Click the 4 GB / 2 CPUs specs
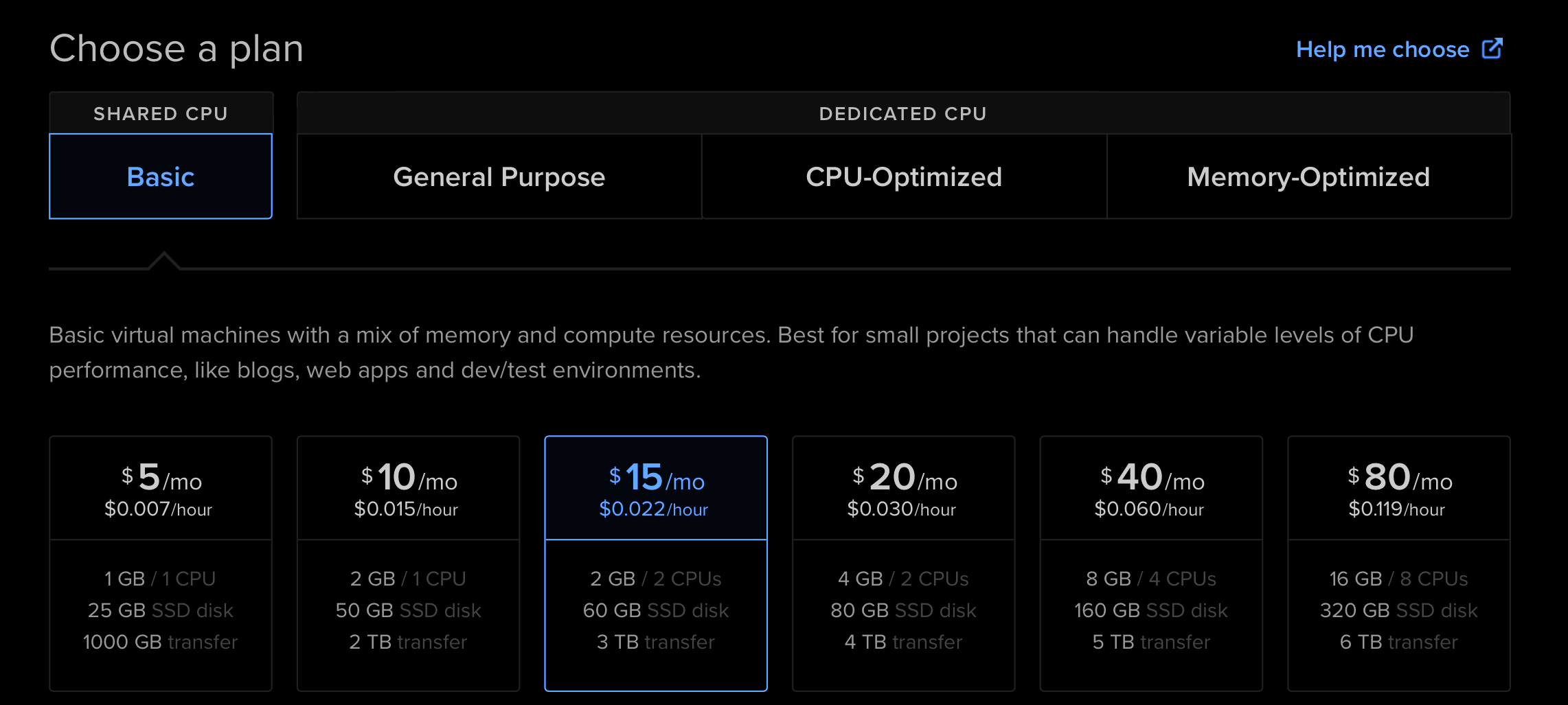The width and height of the screenshot is (1568, 705). (903, 579)
